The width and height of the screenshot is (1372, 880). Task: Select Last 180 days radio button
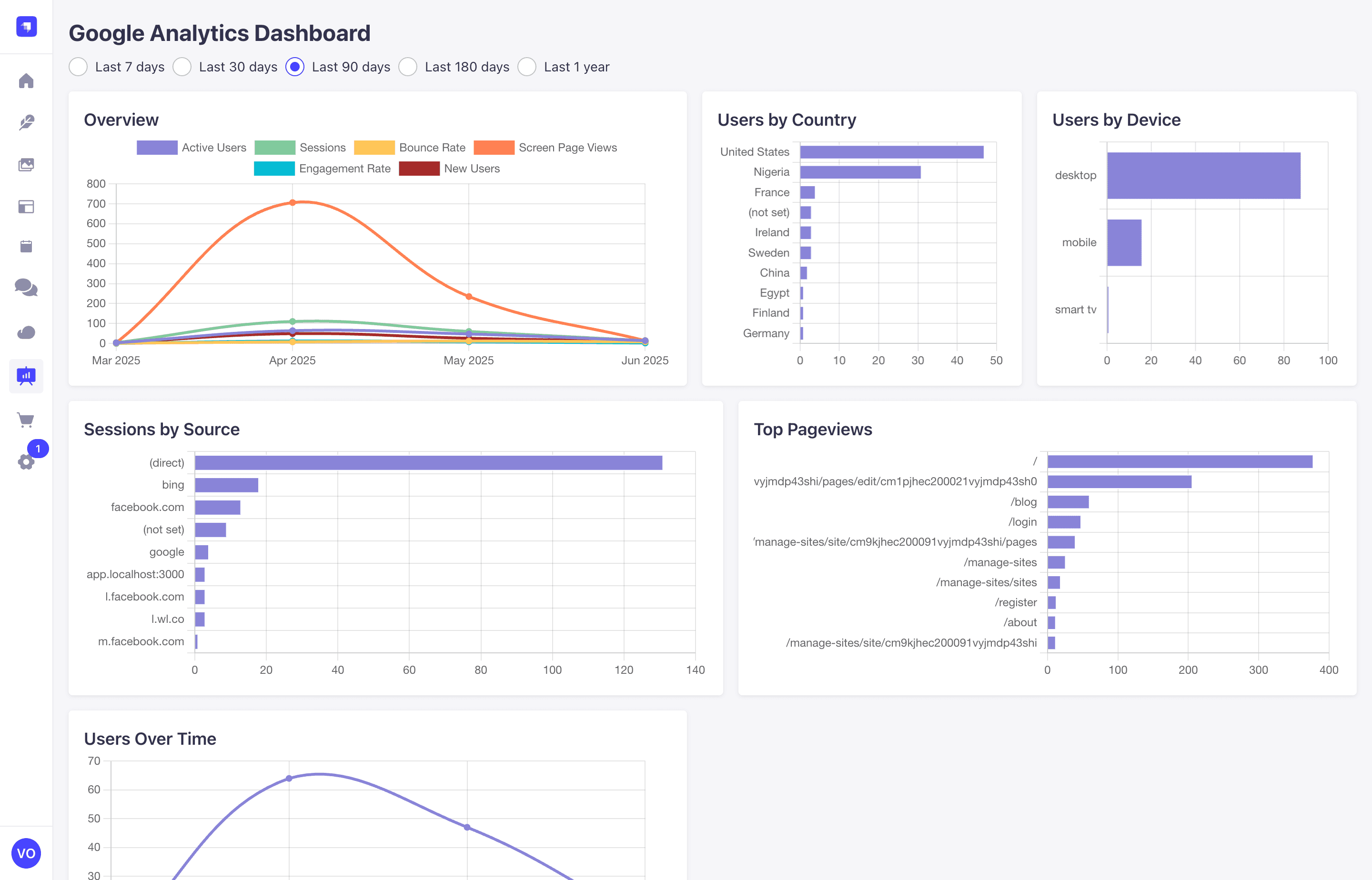[408, 67]
